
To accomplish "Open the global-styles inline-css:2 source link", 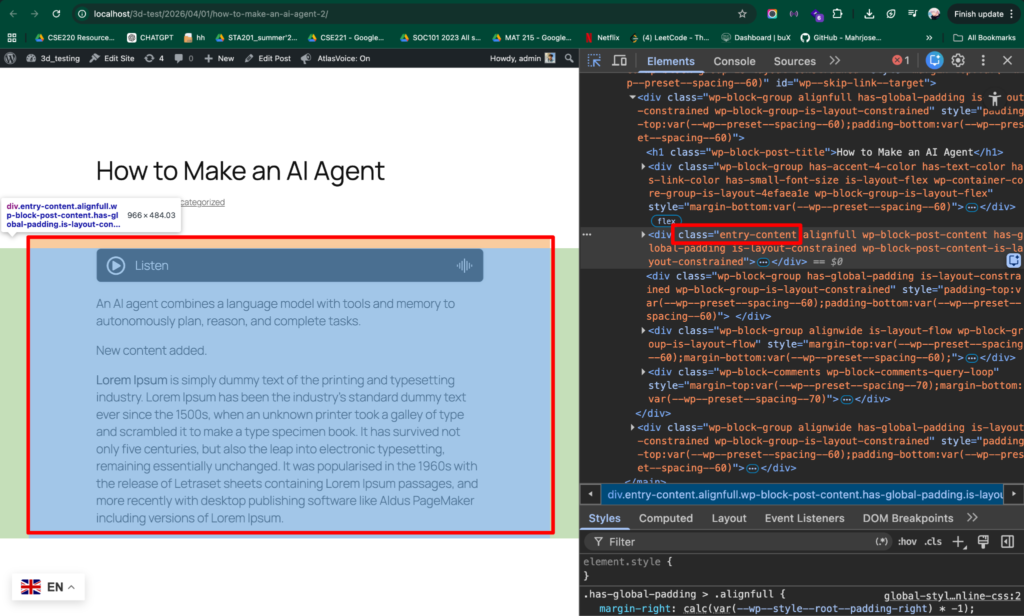I will point(952,596).
